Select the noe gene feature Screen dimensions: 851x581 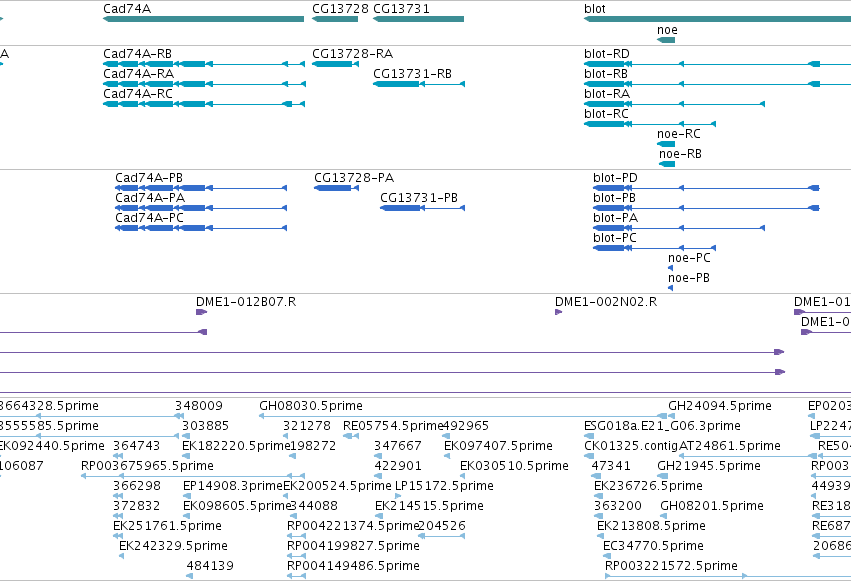point(666,40)
